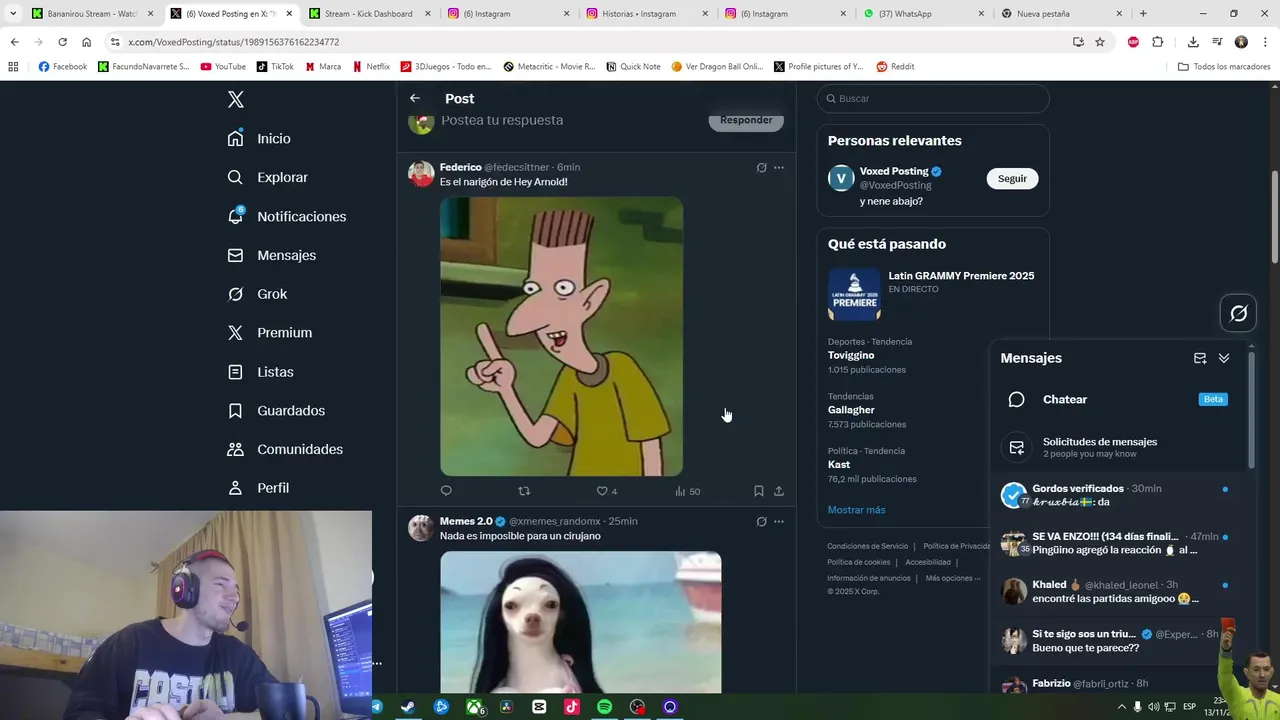The width and height of the screenshot is (1280, 720).
Task: Open Grok from the sidebar
Action: click(x=257, y=294)
